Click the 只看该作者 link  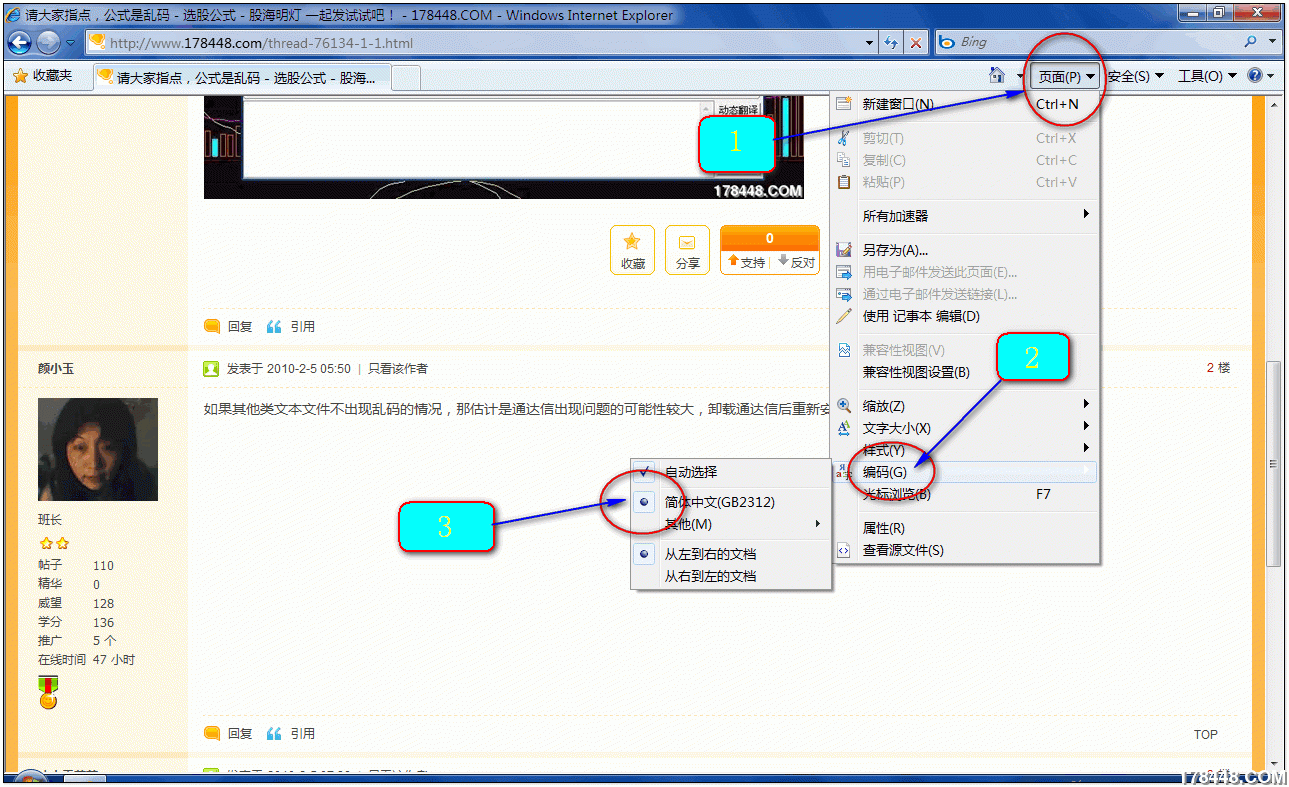click(x=398, y=368)
